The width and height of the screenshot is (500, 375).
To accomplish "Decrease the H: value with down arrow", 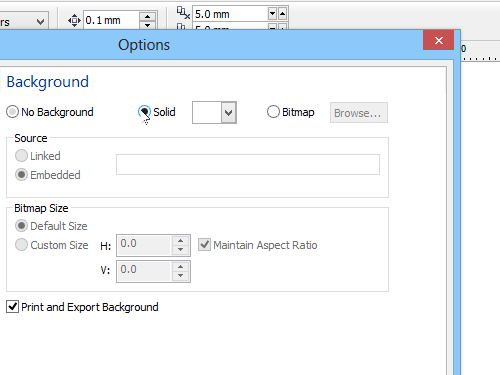I will [181, 250].
